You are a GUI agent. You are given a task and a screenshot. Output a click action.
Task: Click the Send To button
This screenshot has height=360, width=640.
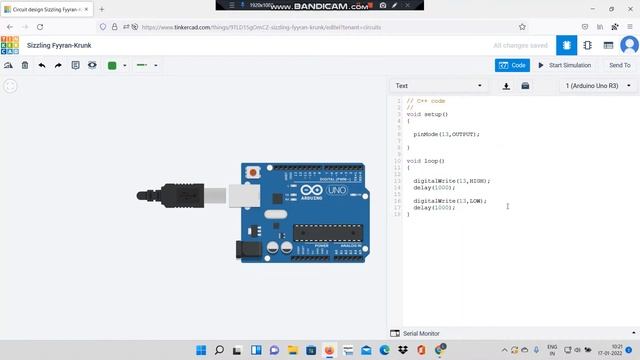tap(620, 65)
